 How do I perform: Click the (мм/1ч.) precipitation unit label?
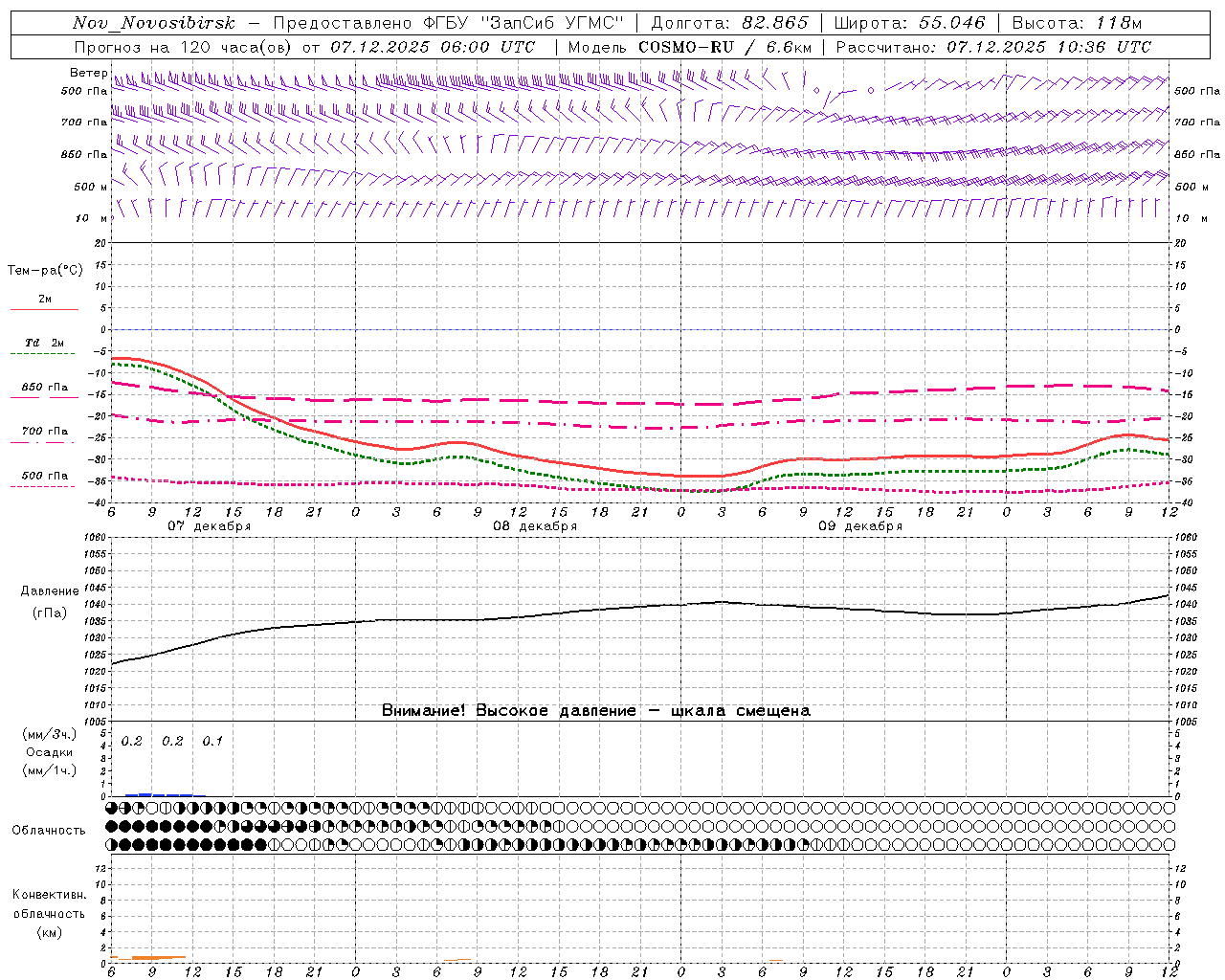coord(49,770)
